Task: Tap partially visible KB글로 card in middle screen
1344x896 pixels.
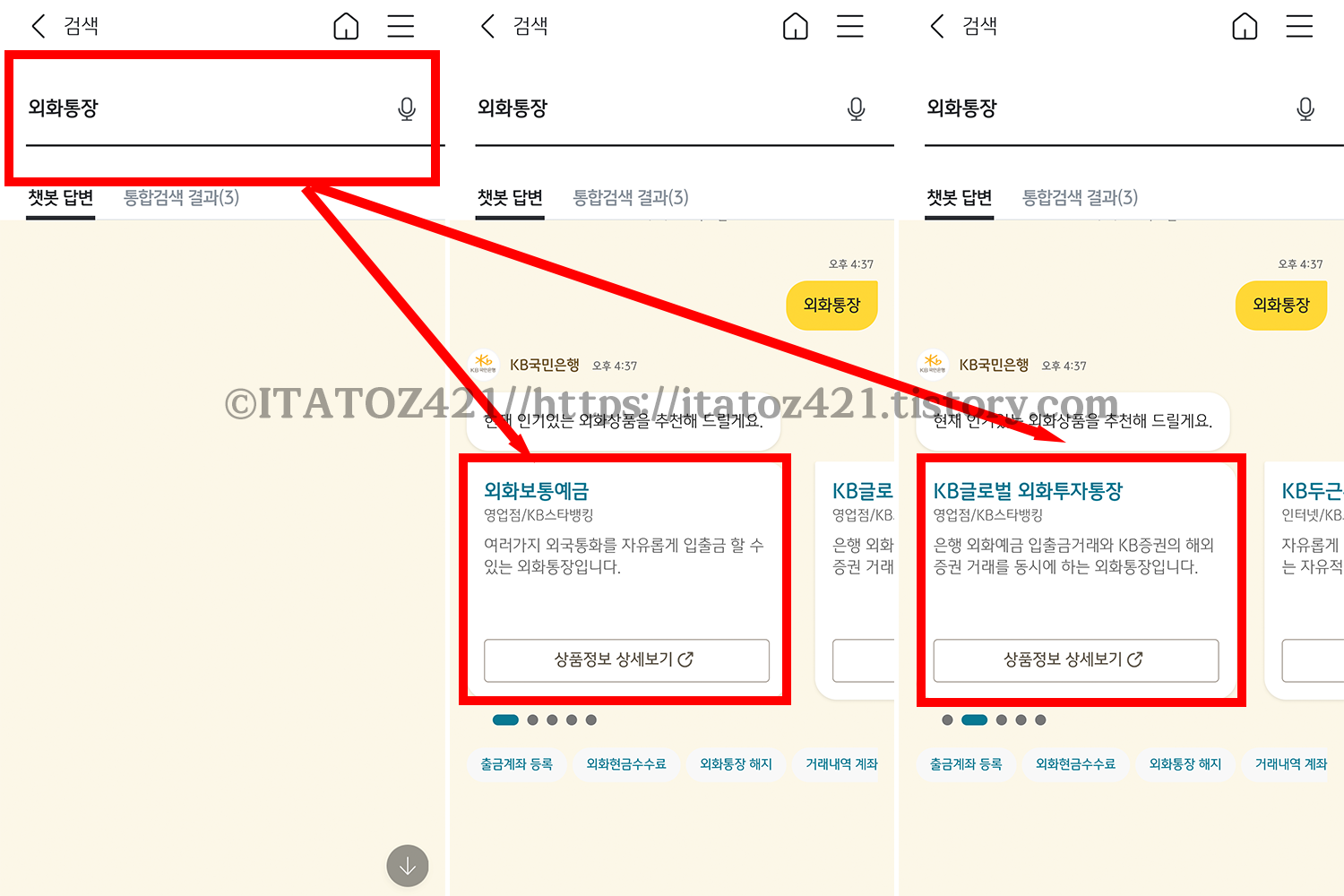Action: click(x=856, y=580)
